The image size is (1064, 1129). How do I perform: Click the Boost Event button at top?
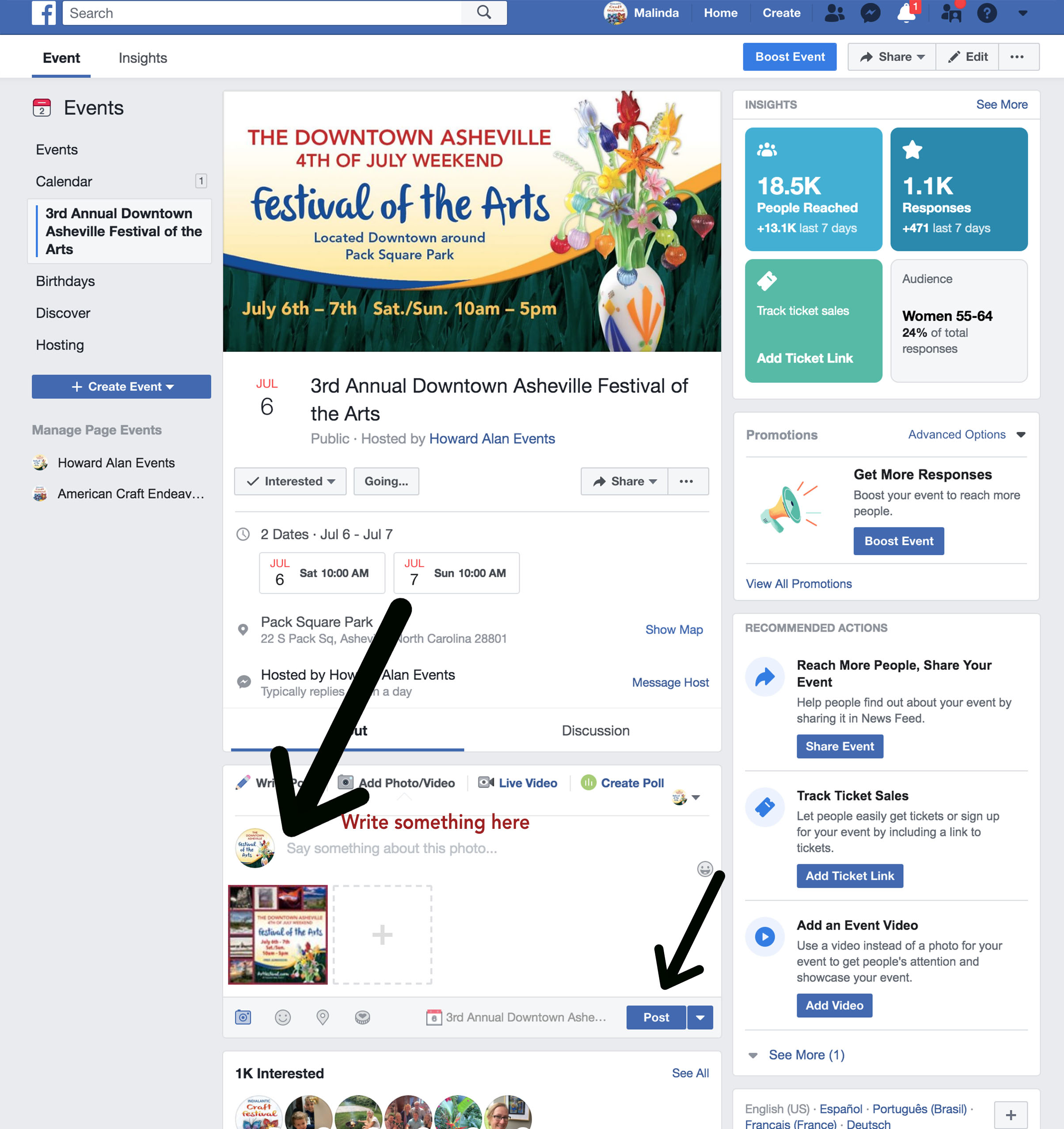tap(789, 57)
